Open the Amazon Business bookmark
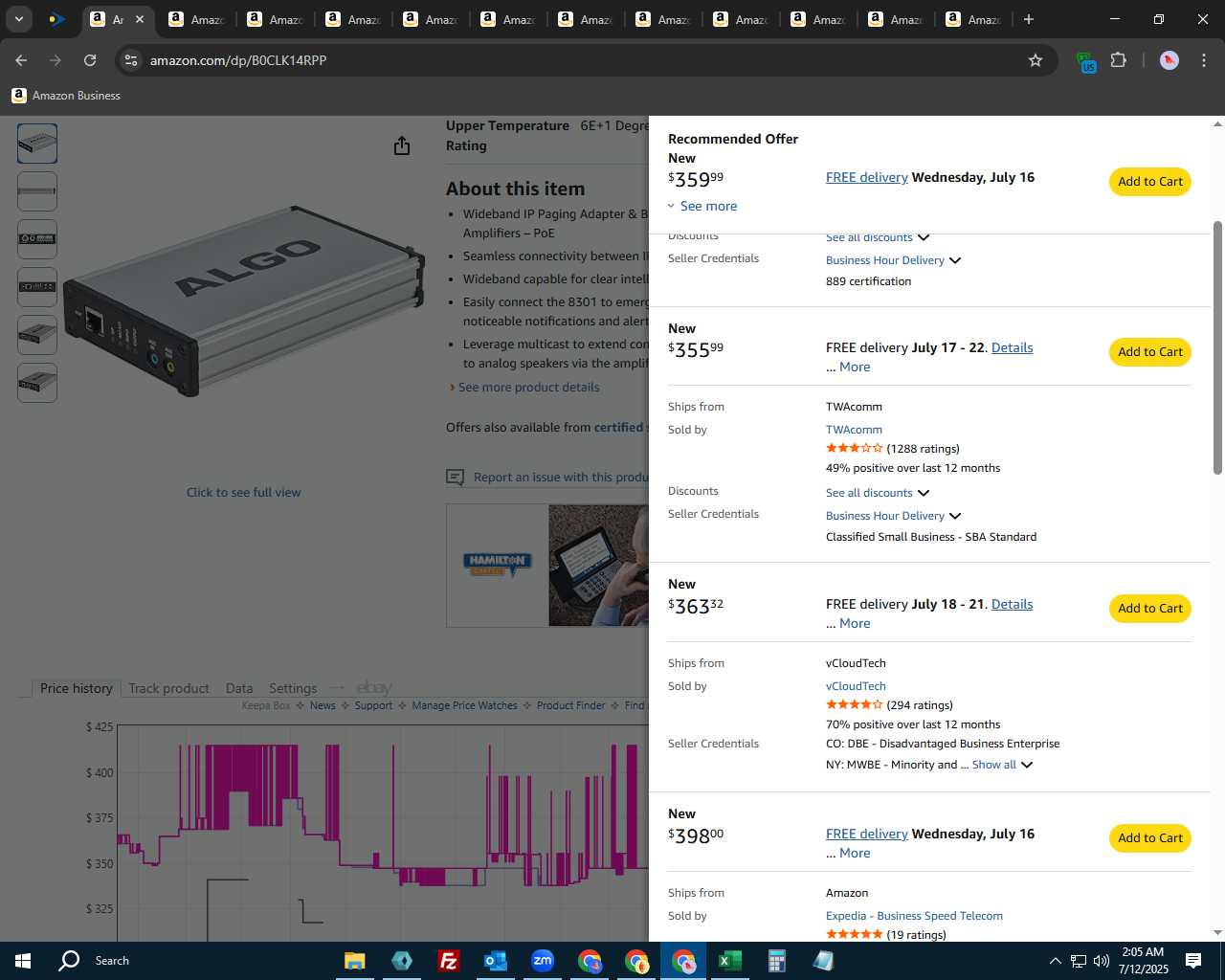The height and width of the screenshot is (980, 1225). click(66, 96)
